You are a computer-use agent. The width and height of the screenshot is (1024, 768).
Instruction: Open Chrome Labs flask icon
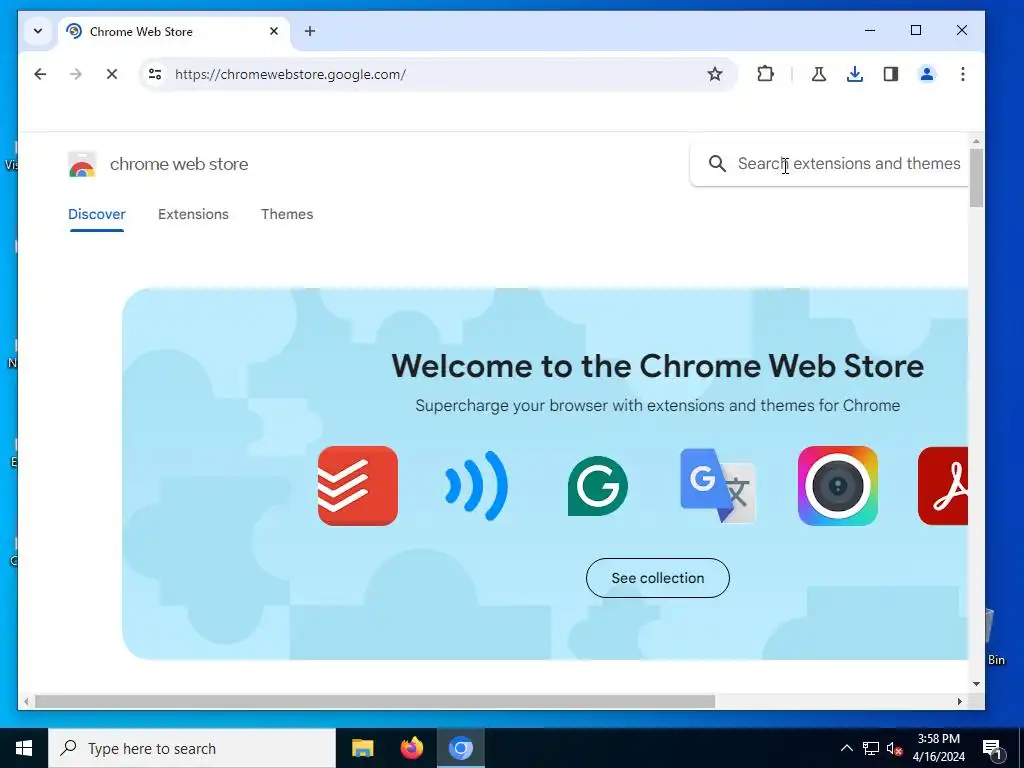point(818,74)
